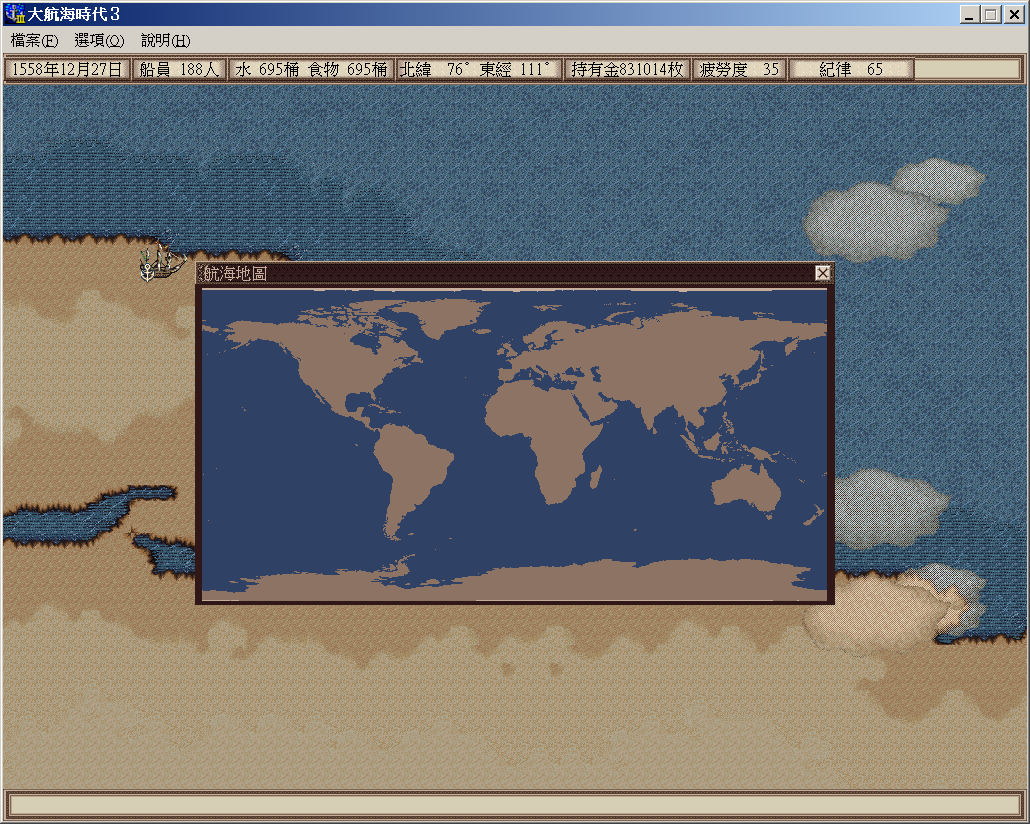Click the date field showing 1558年12月27日
This screenshot has width=1030, height=824.
pyautogui.click(x=67, y=70)
